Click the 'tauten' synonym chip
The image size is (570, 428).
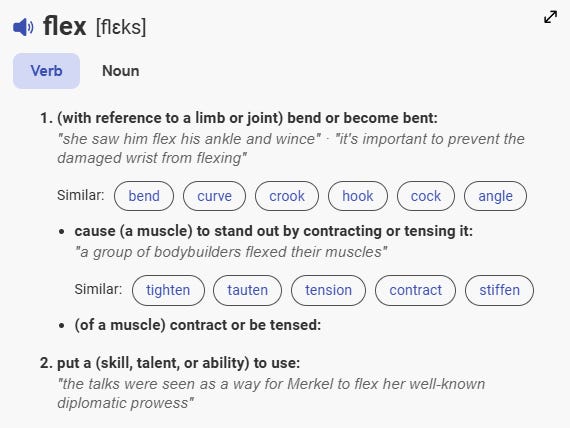pos(248,290)
